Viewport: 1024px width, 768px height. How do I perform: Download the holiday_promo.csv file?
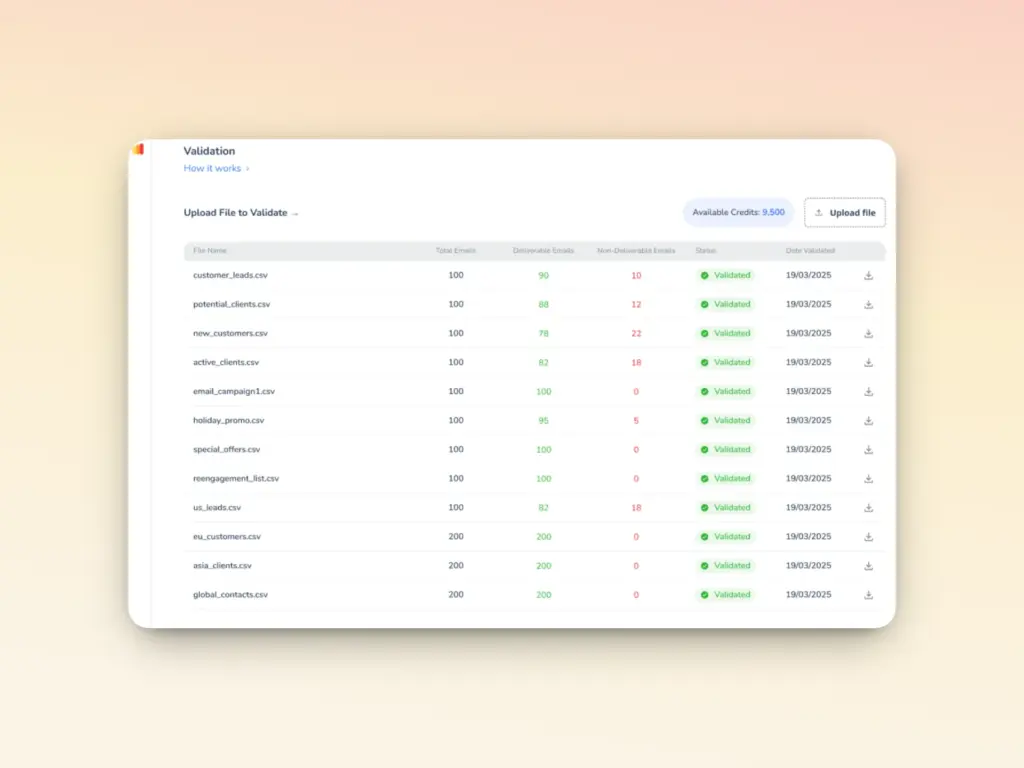click(x=868, y=420)
